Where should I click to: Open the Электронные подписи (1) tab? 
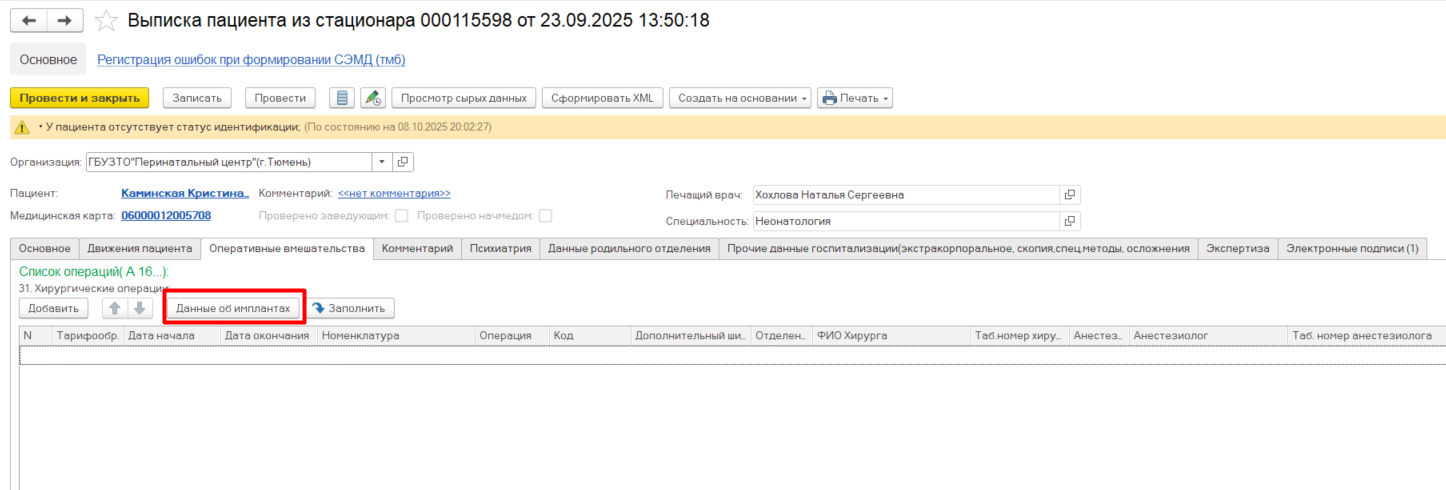[1352, 249]
